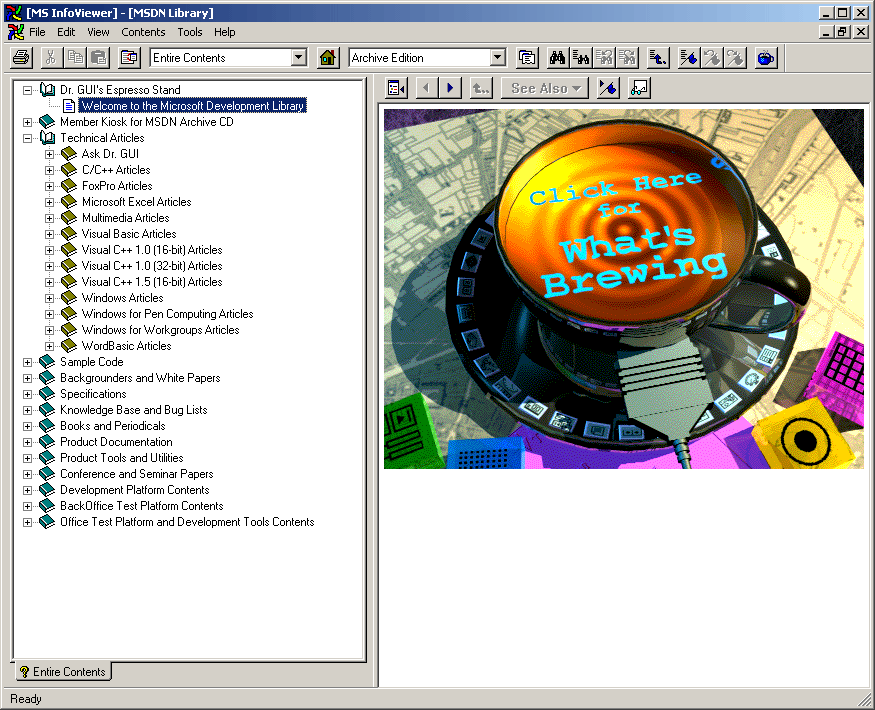
Task: Click the page icon beside Welcome topic
Action: (x=69, y=105)
